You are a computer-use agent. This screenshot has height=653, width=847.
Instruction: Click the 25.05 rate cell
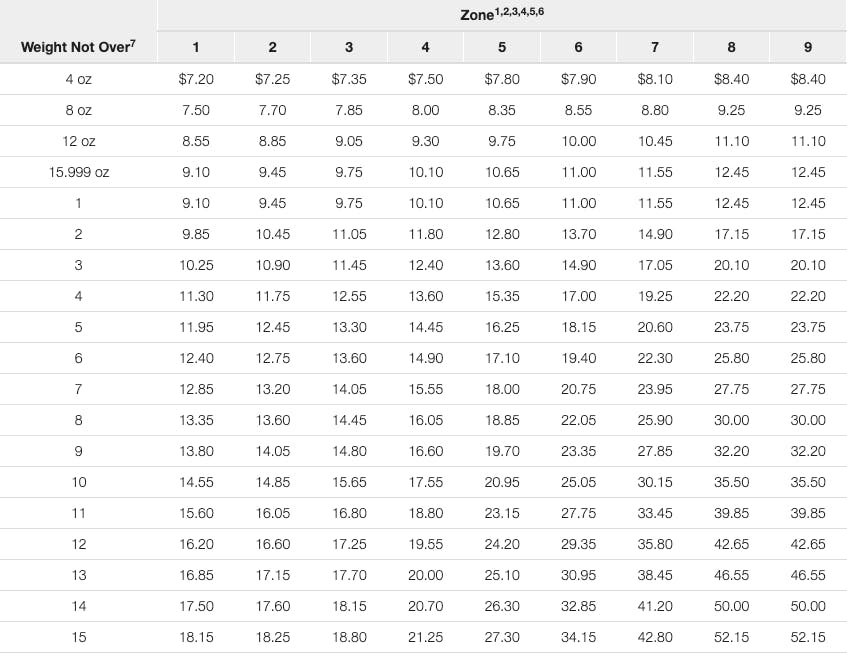tap(579, 482)
